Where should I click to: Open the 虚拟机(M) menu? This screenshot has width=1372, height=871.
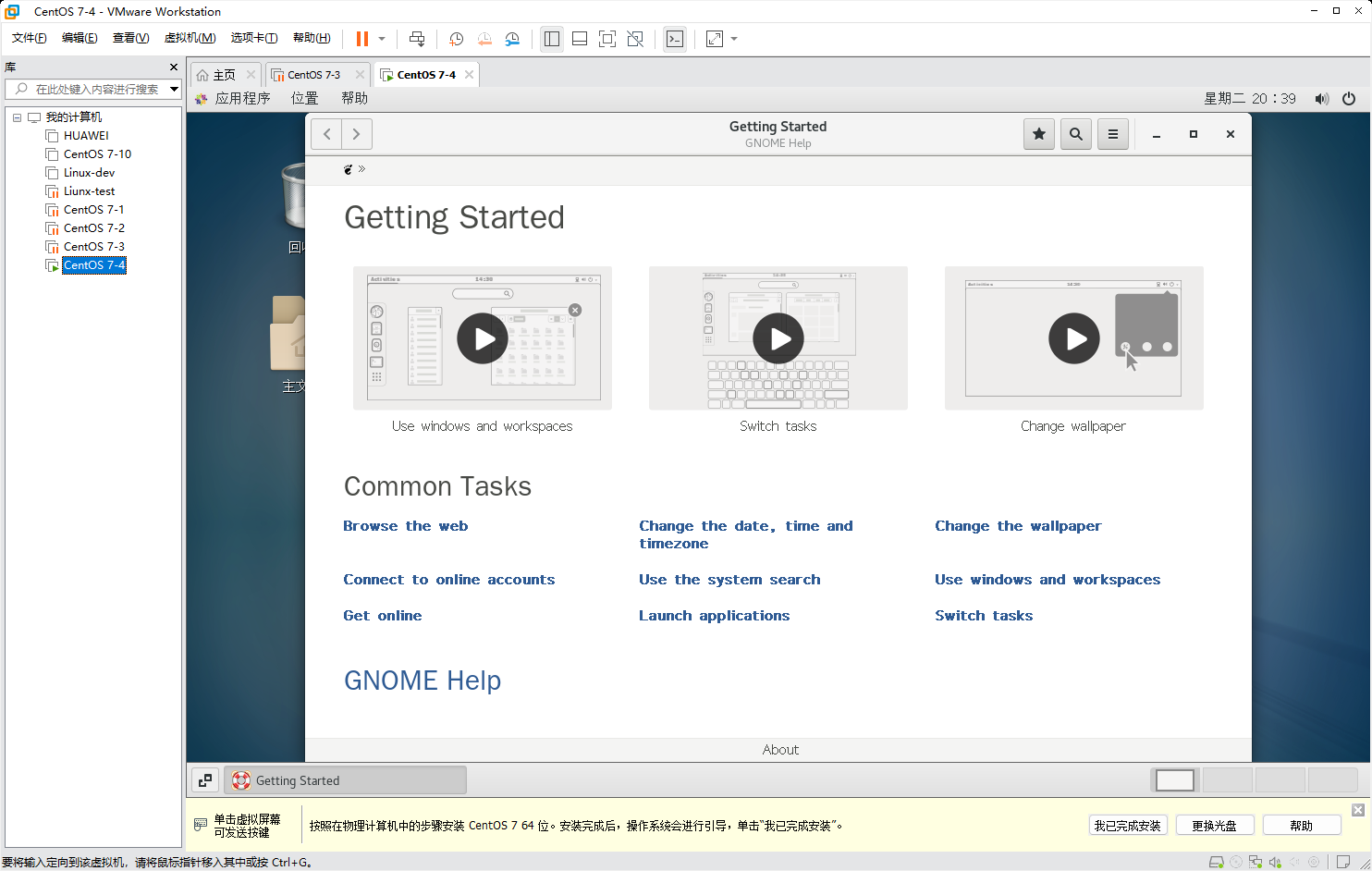(190, 38)
